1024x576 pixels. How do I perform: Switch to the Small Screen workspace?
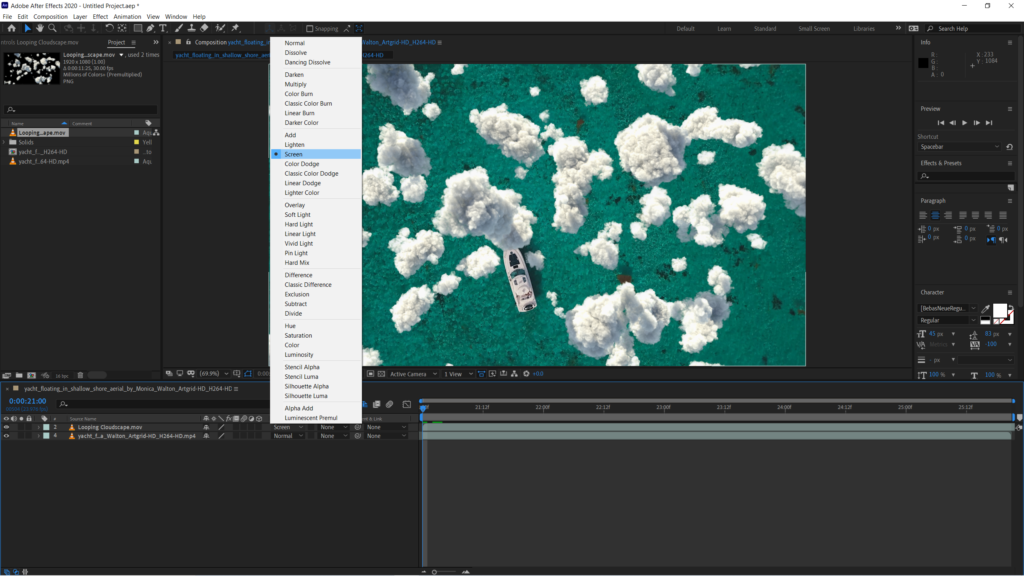(813, 29)
